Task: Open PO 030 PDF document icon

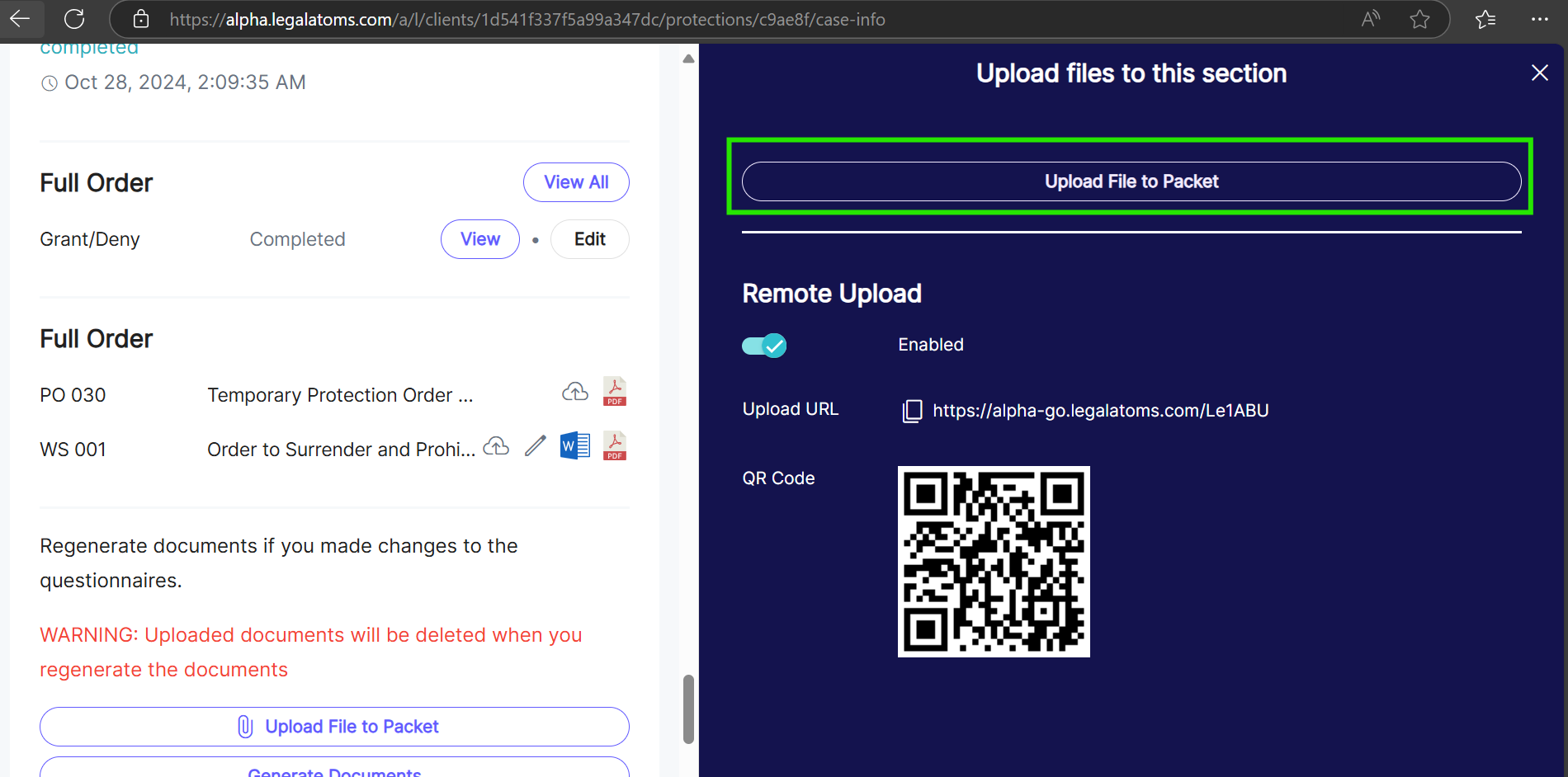Action: [x=615, y=392]
